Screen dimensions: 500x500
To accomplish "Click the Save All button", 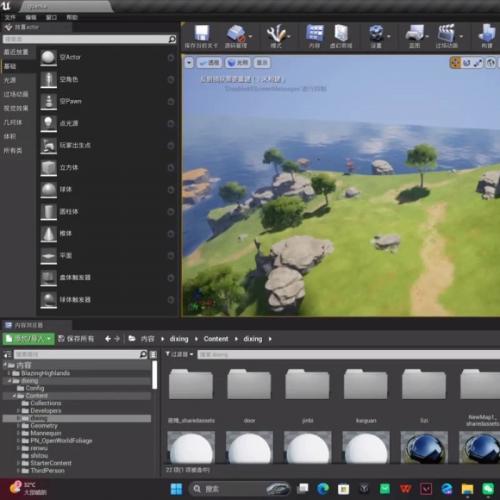I will tap(76, 339).
